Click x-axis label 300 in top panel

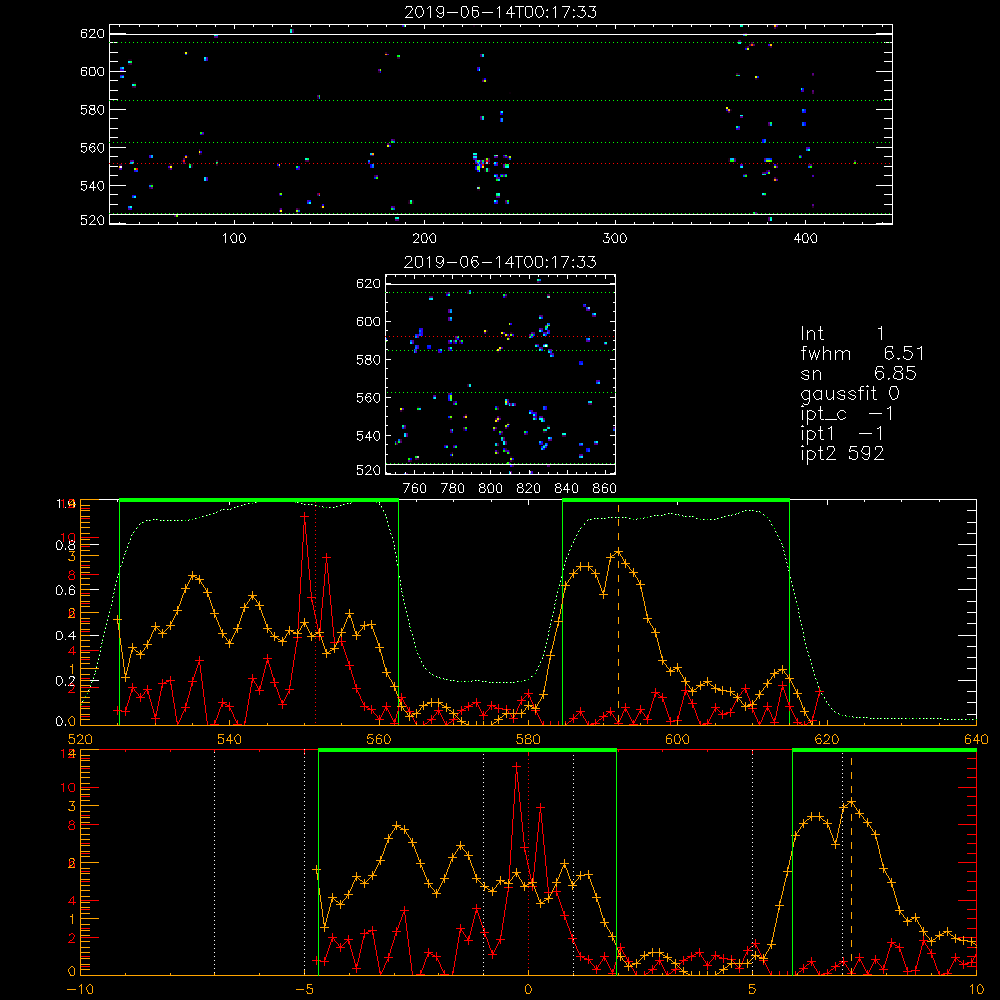(x=615, y=239)
